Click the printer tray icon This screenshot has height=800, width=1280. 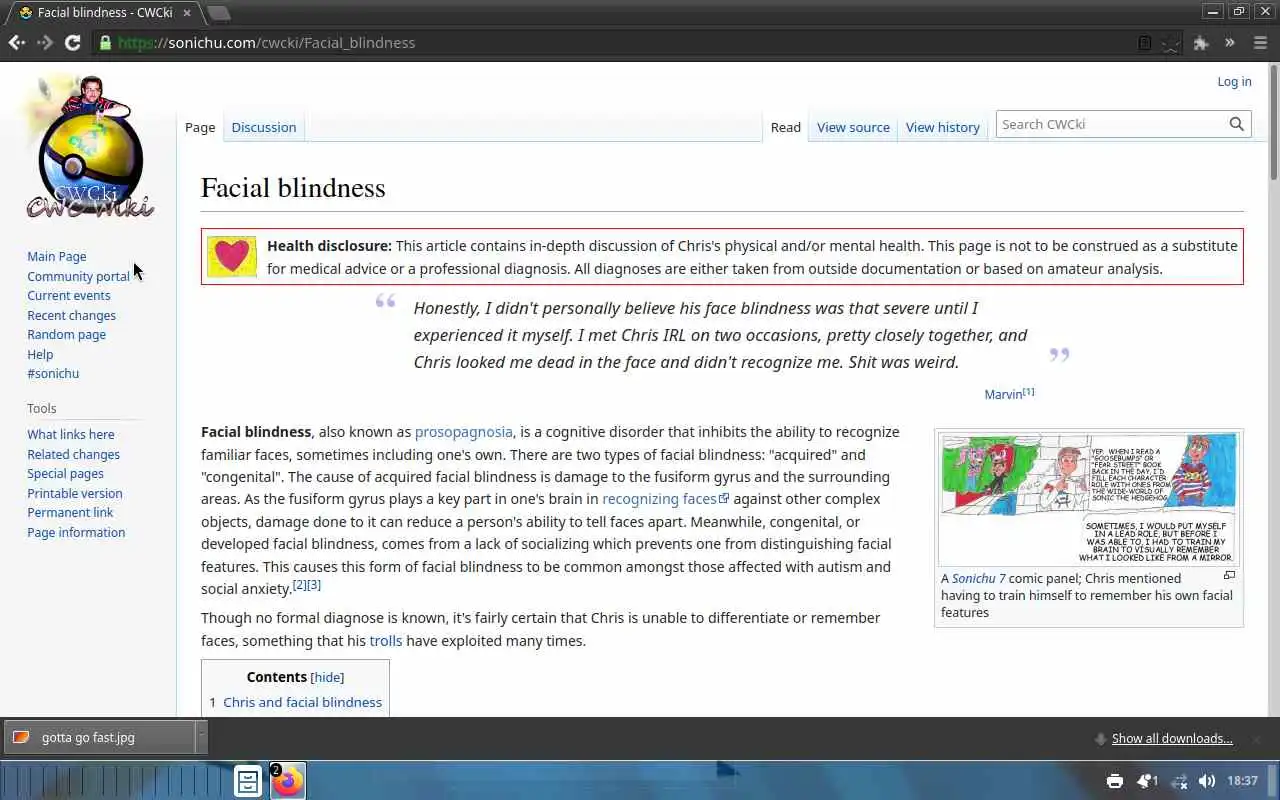[1115, 781]
